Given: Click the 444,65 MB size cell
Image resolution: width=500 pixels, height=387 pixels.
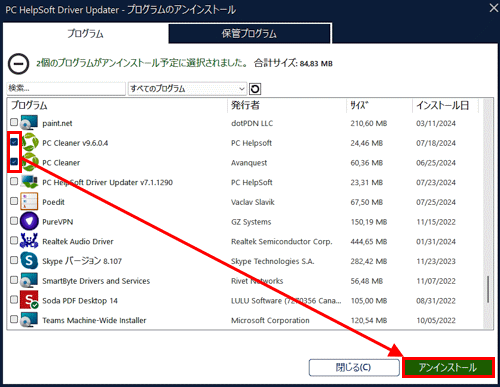Looking at the screenshot, I should 369,241.
